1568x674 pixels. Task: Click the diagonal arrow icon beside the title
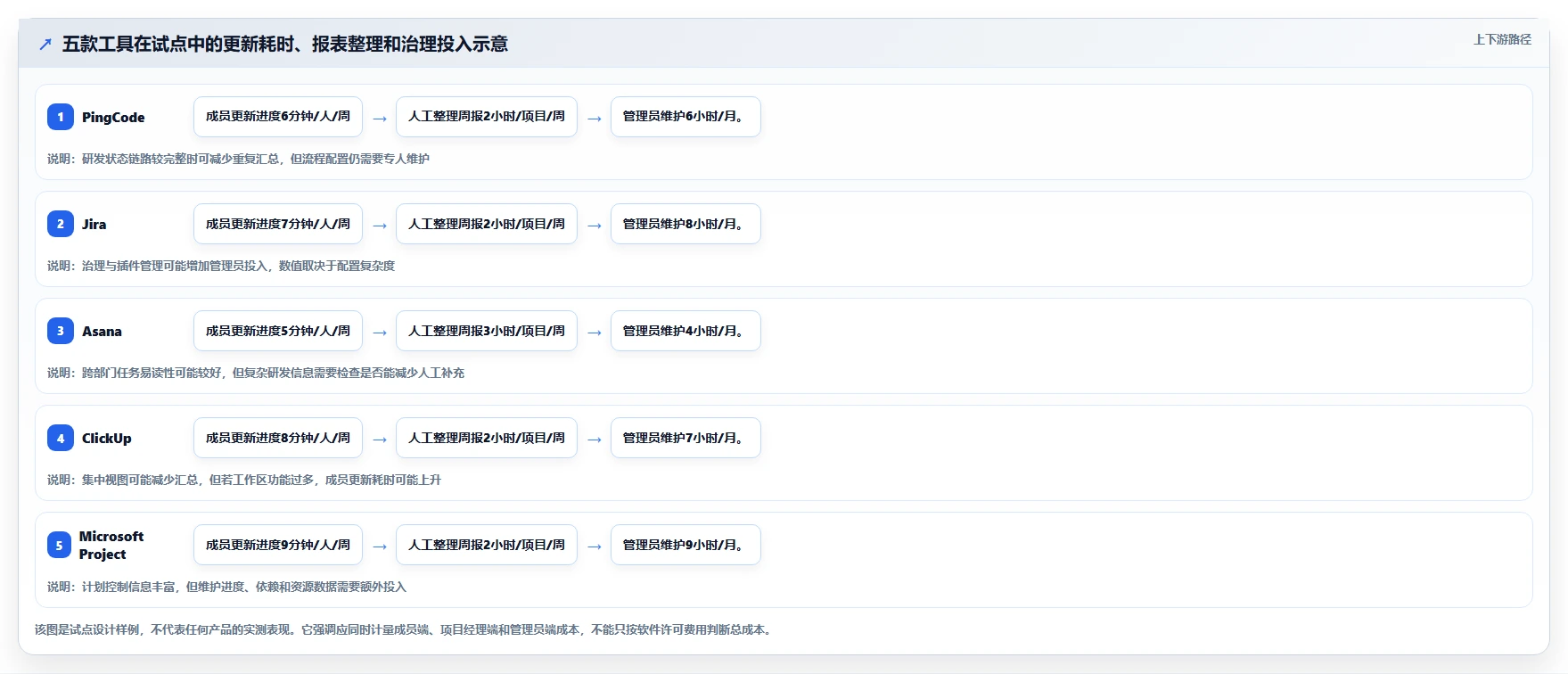point(45,44)
